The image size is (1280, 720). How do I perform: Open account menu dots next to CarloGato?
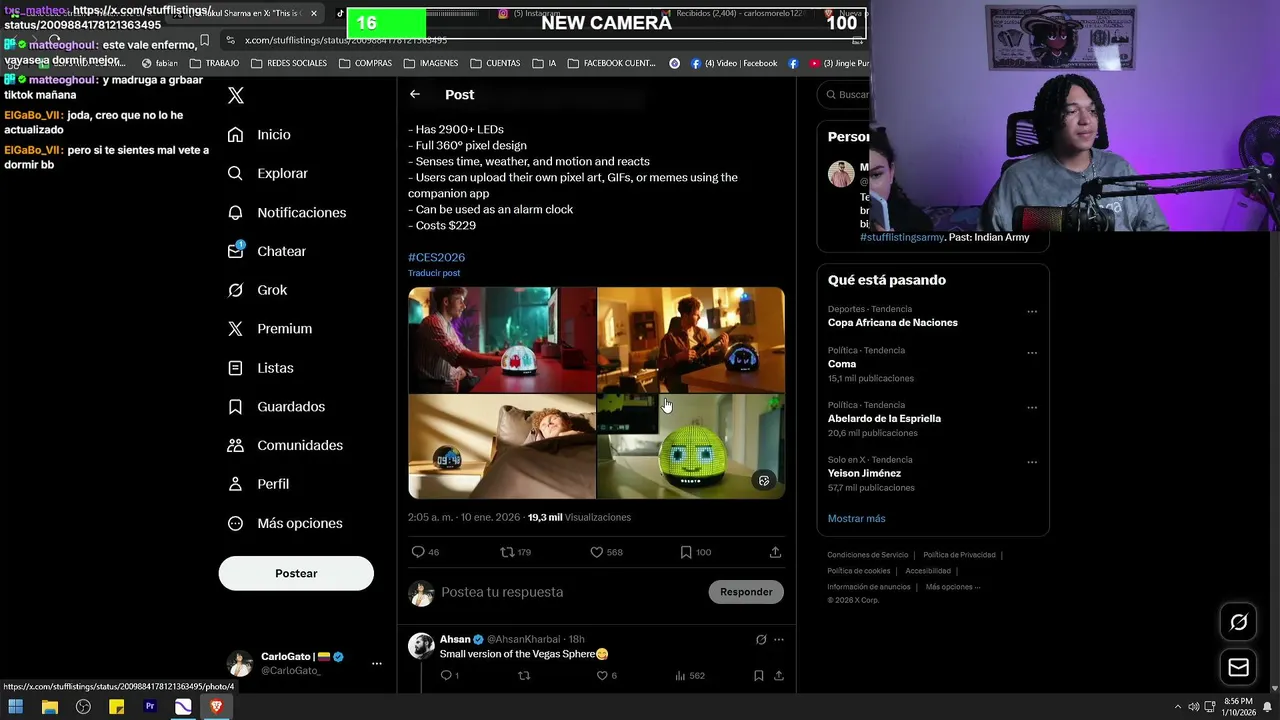point(377,663)
